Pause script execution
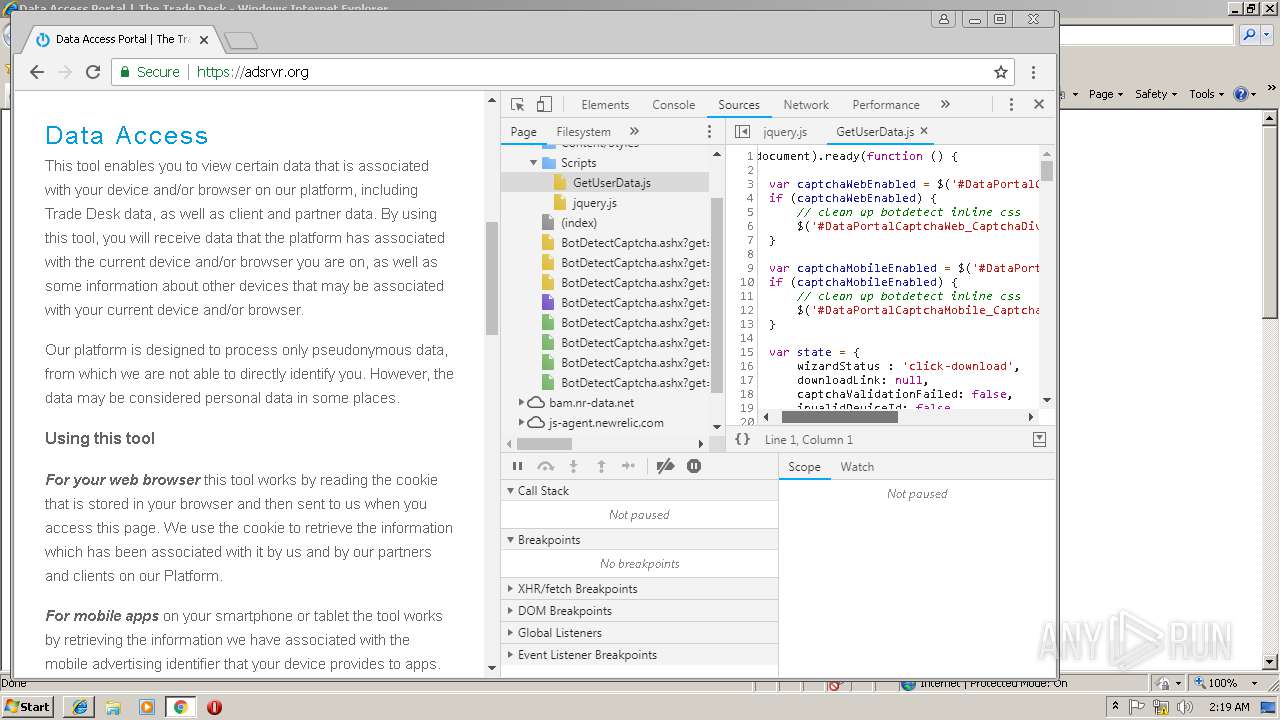Viewport: 1280px width, 720px height. point(517,466)
